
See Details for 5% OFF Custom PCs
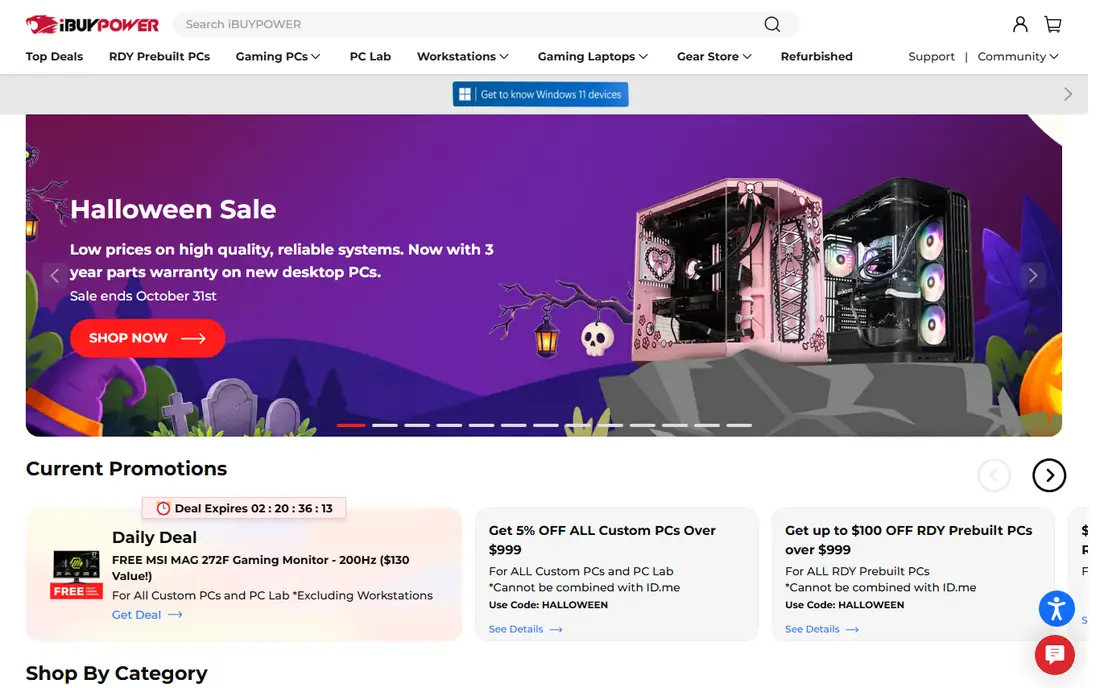(x=525, y=629)
